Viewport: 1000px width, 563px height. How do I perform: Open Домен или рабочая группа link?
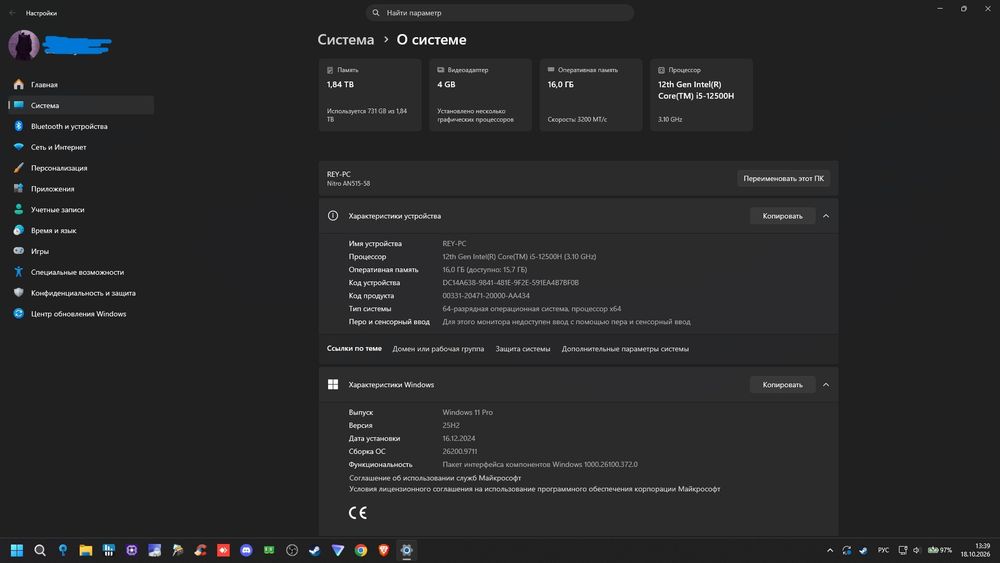[x=438, y=349]
